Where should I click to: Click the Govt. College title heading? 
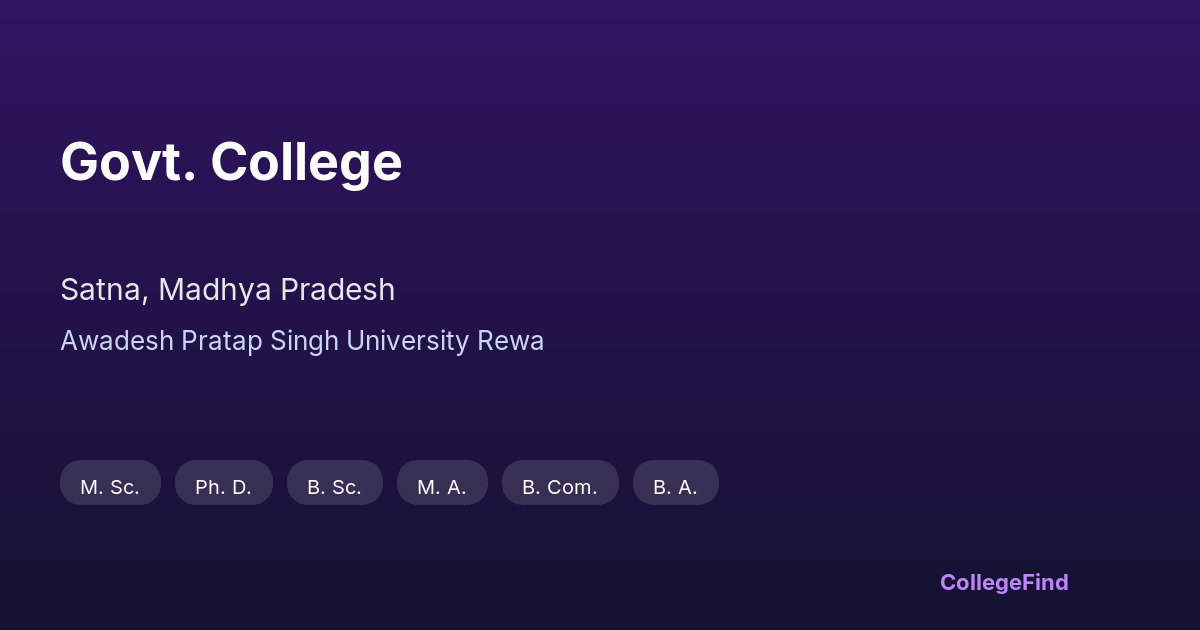click(x=231, y=161)
